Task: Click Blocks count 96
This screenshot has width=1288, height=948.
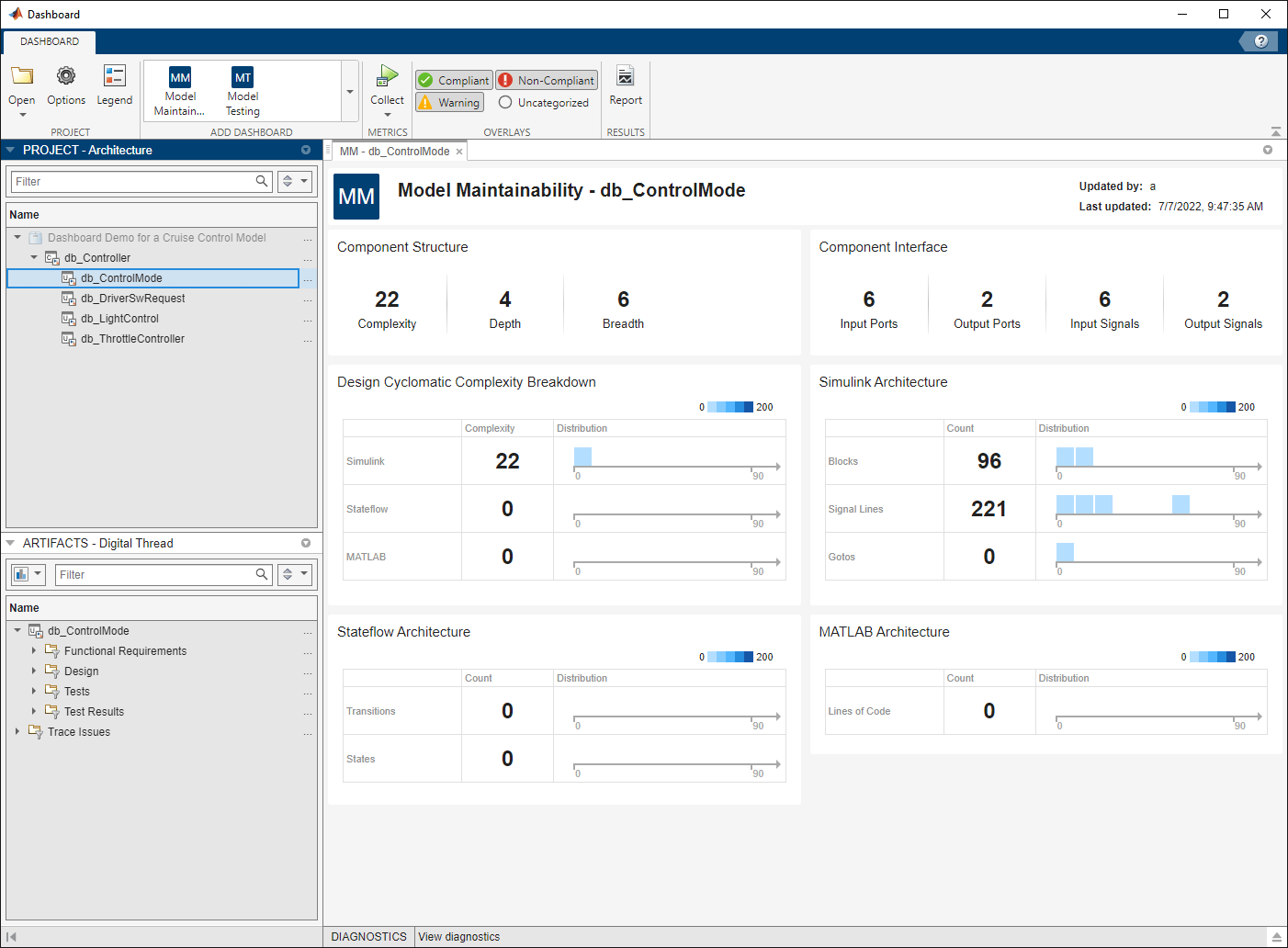Action: (x=989, y=461)
